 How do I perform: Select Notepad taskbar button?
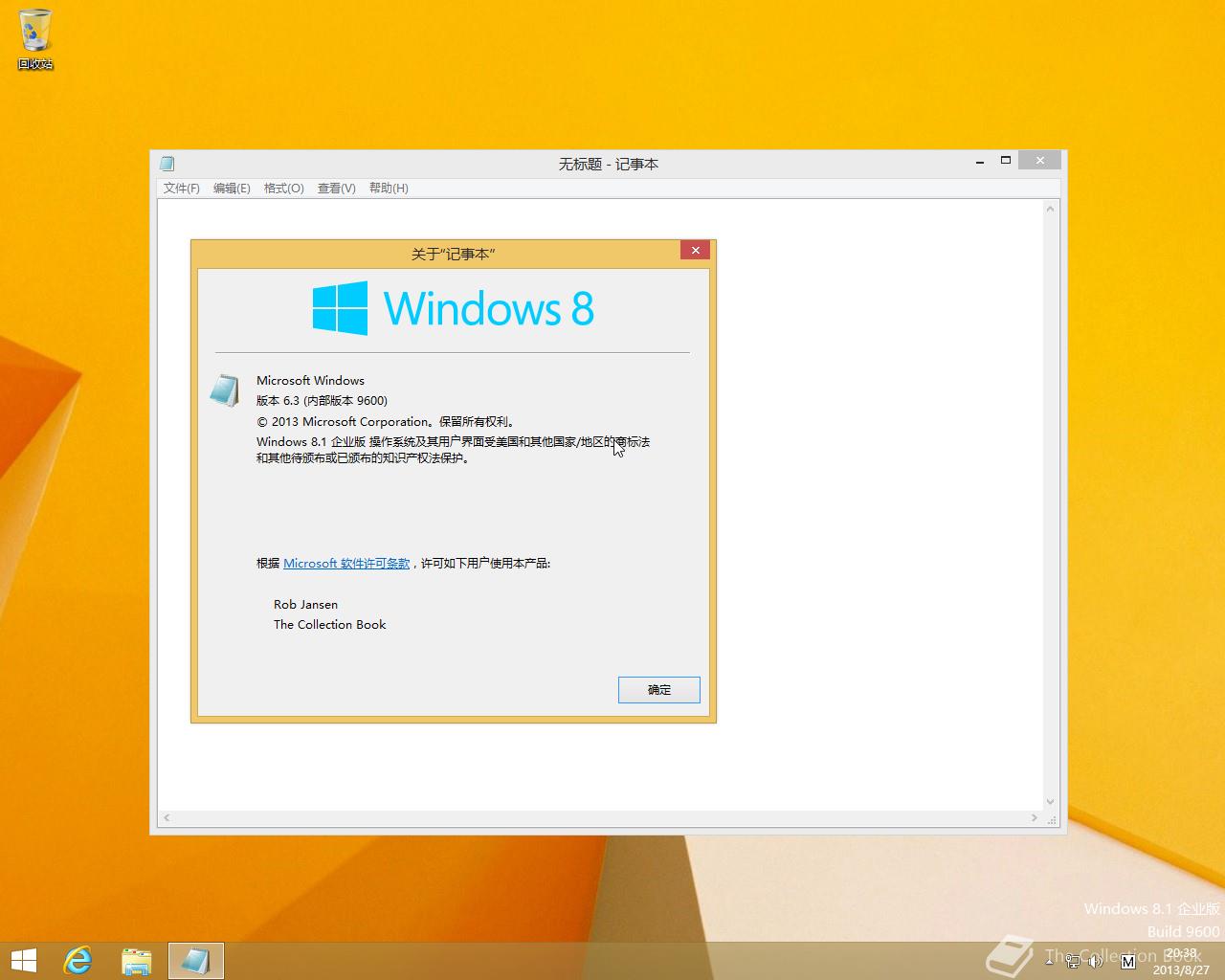coord(196,961)
